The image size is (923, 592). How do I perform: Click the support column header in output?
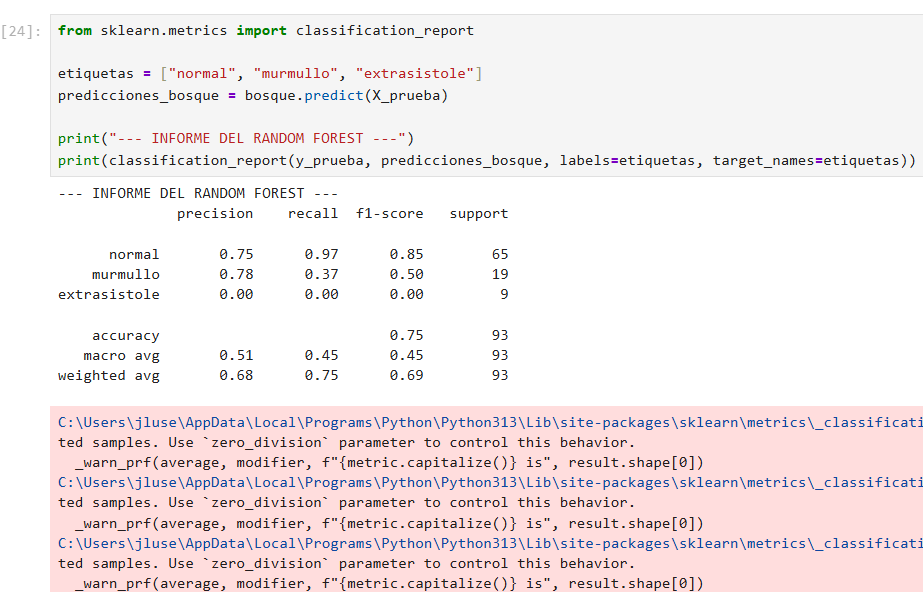click(479, 214)
